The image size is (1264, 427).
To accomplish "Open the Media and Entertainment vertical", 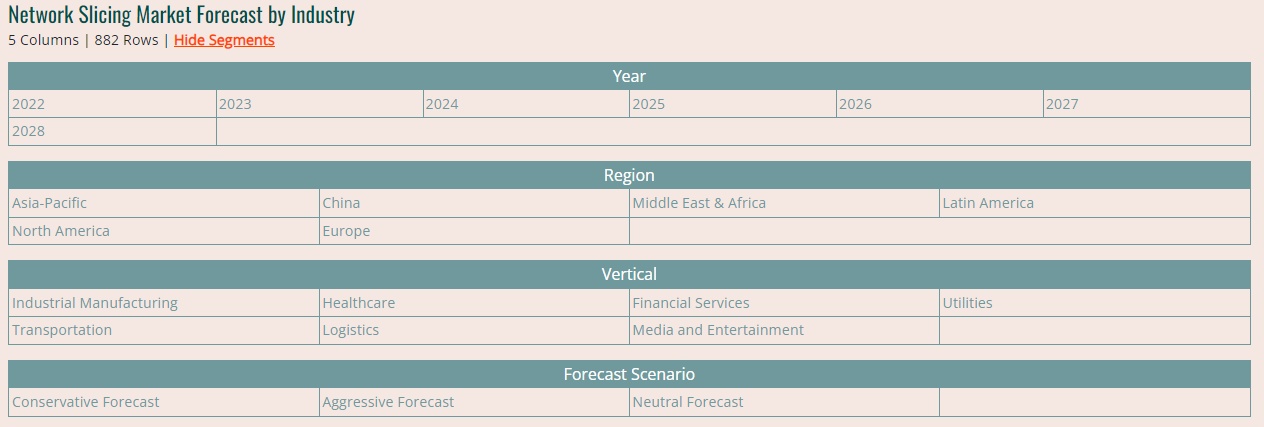I will click(x=718, y=330).
